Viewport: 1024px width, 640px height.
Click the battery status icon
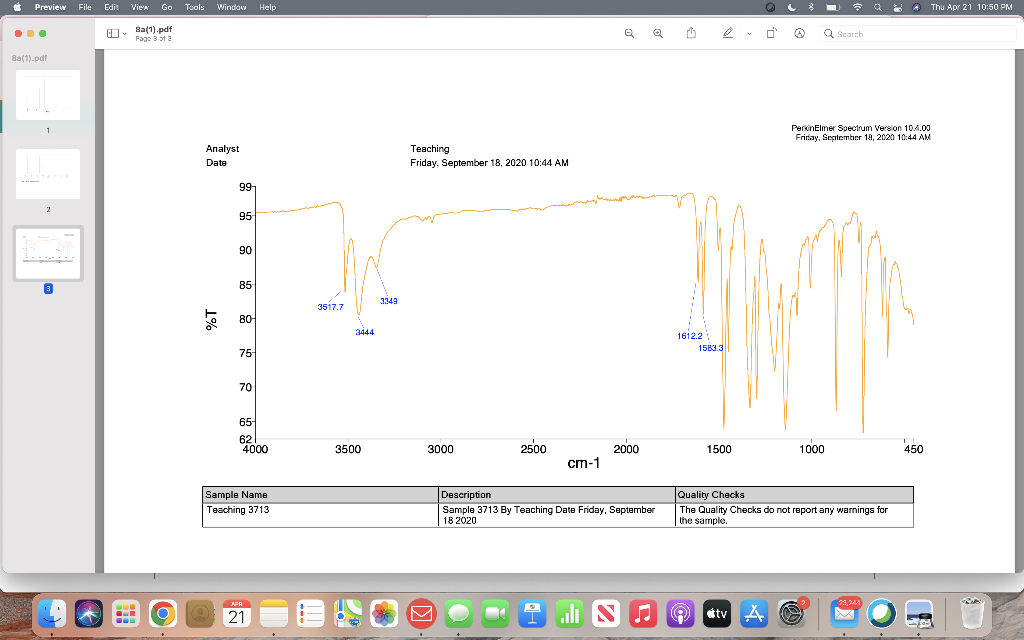pos(833,7)
